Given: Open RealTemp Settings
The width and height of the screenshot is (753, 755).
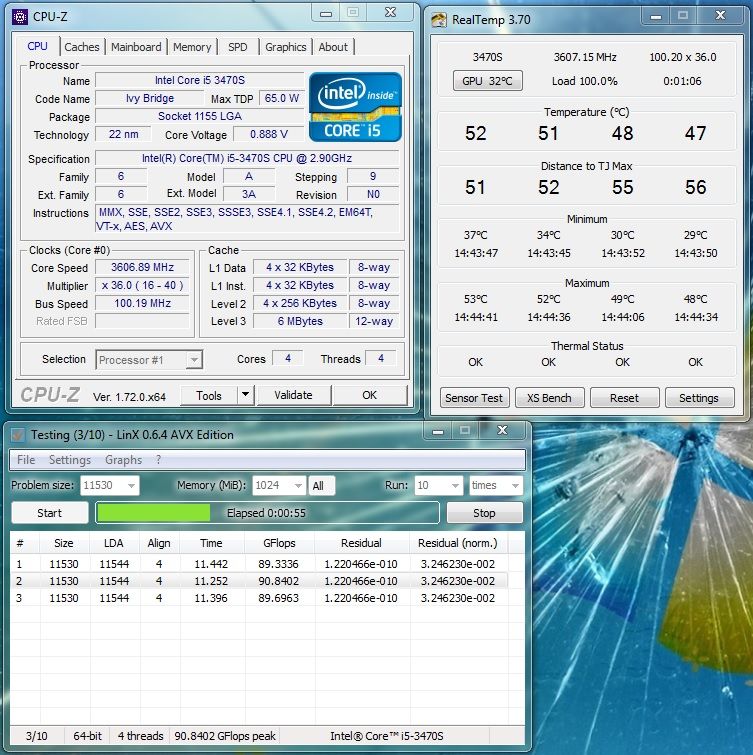Looking at the screenshot, I should [699, 398].
